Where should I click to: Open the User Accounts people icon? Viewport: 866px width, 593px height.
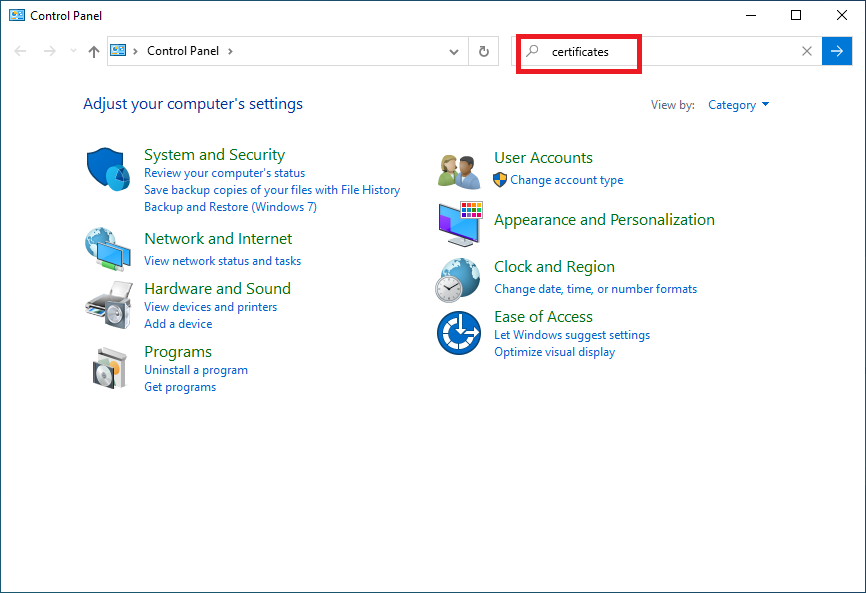458,172
